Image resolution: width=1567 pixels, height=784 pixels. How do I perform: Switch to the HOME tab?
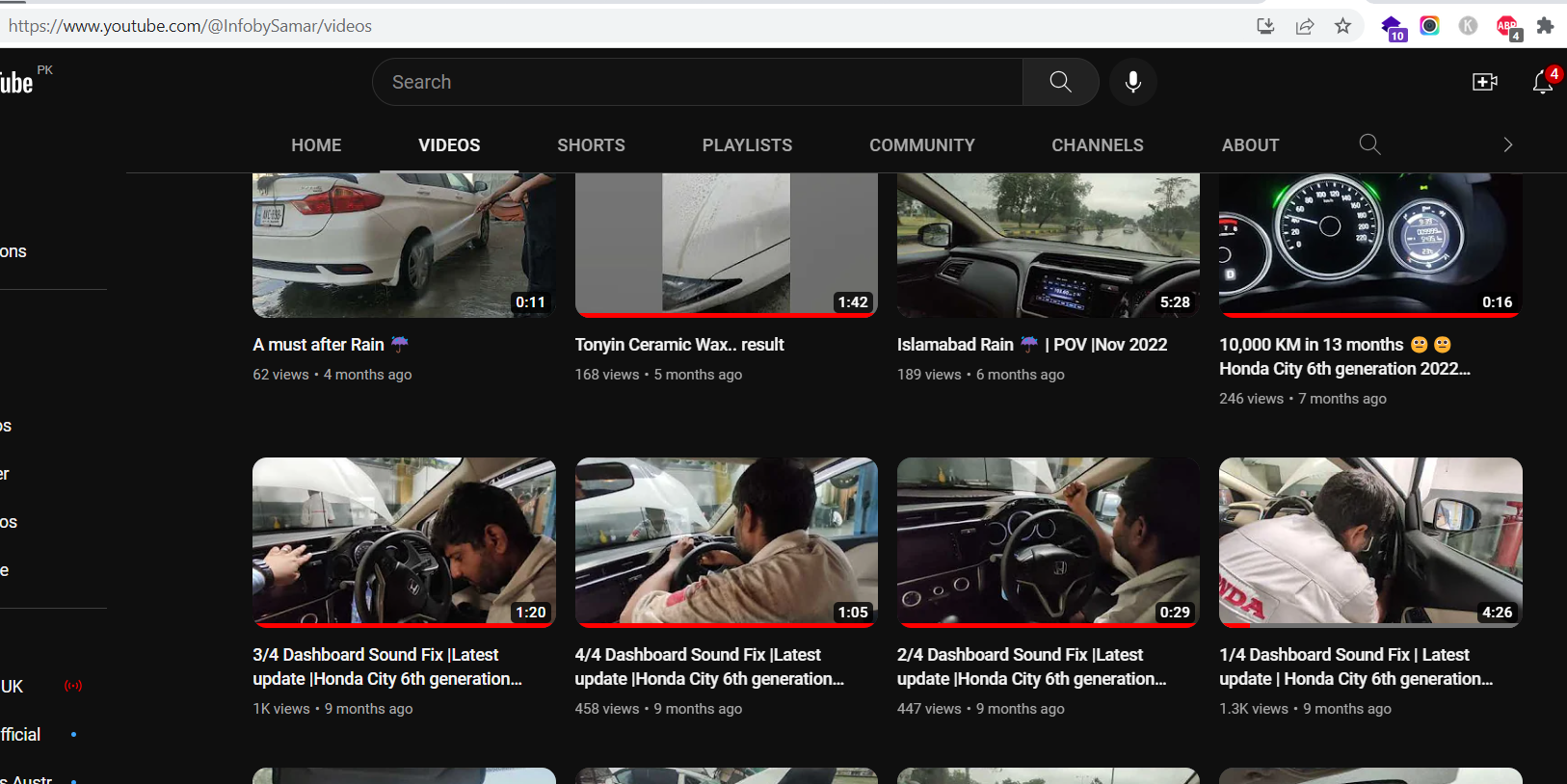tap(316, 145)
